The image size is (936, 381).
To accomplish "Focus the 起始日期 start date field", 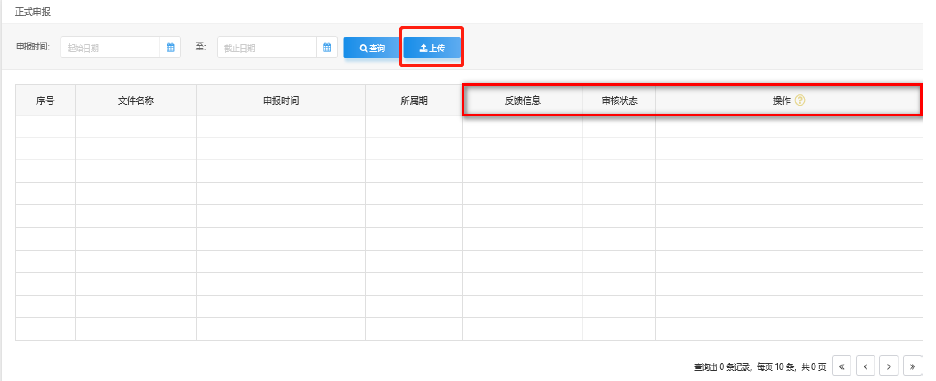I will point(110,47).
